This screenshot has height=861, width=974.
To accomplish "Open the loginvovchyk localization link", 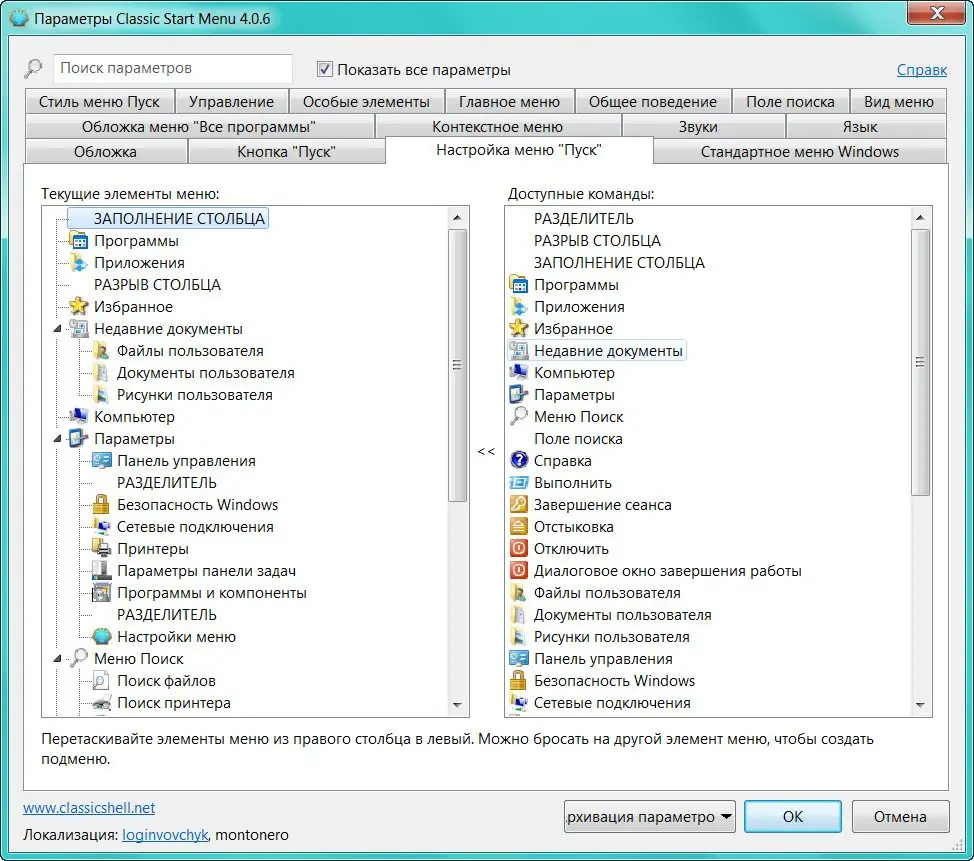I will pos(165,834).
